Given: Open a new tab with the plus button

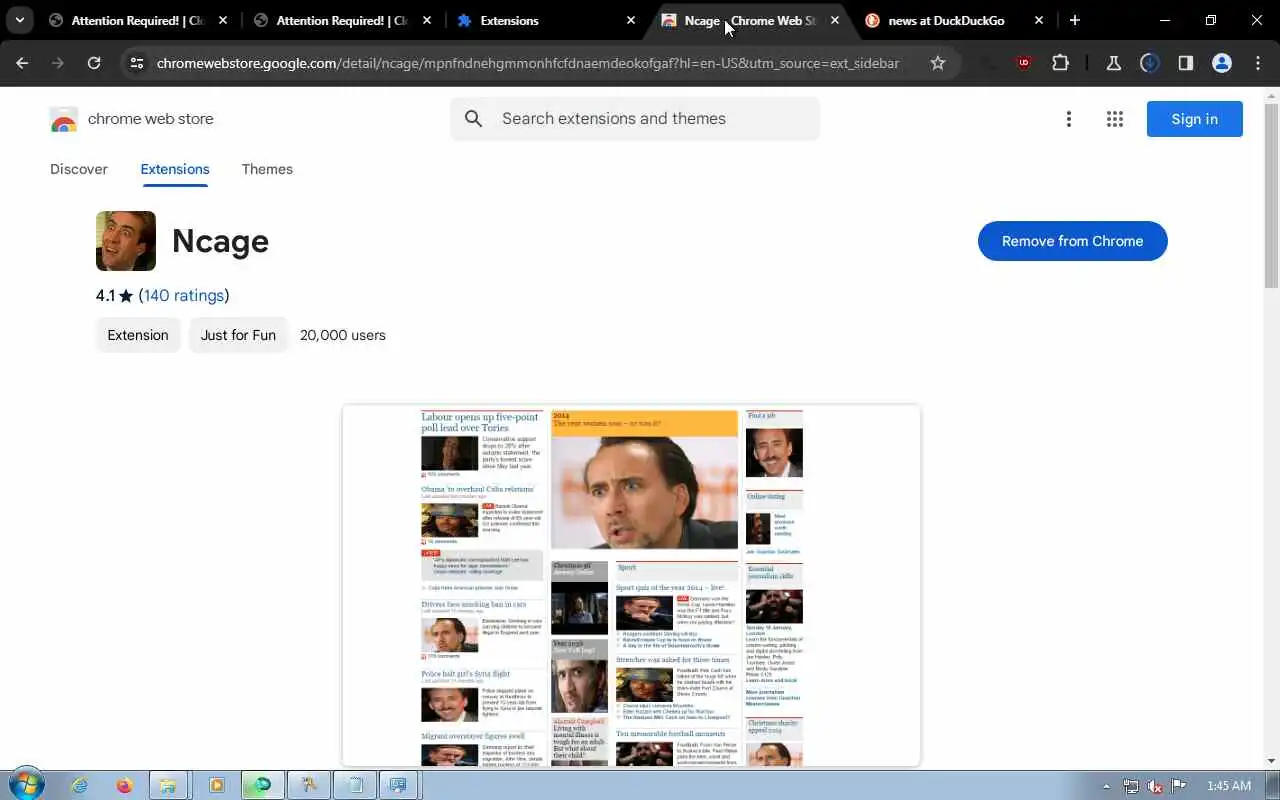Looking at the screenshot, I should (x=1074, y=20).
